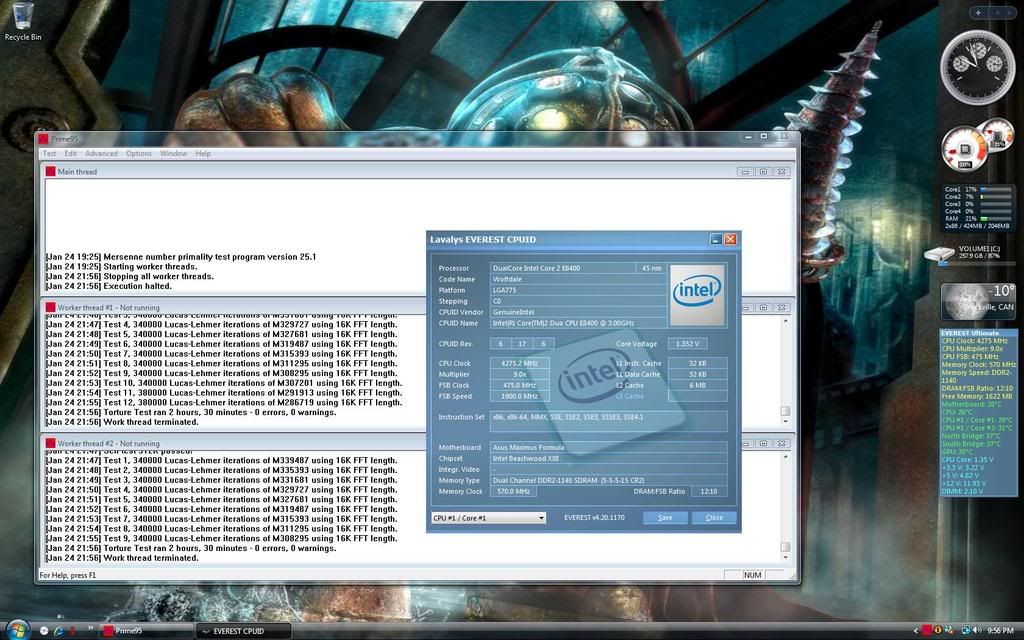Open the Test menu in Prime95
The image size is (1024, 640).
click(50, 153)
